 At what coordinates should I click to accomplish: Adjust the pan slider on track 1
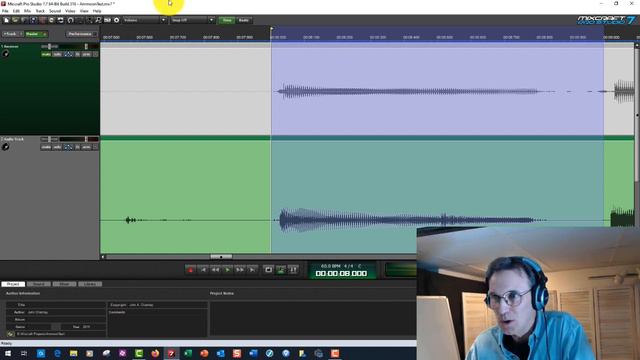point(49,46)
